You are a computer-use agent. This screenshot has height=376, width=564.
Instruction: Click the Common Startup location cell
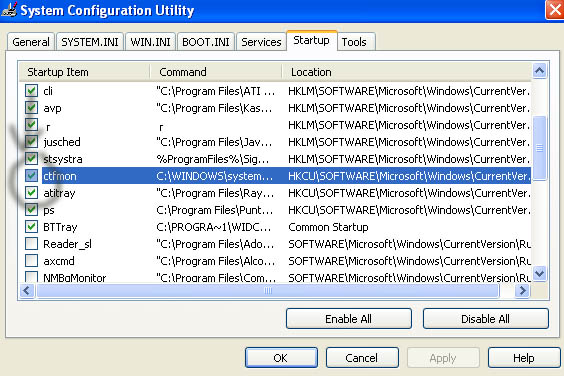tap(328, 227)
